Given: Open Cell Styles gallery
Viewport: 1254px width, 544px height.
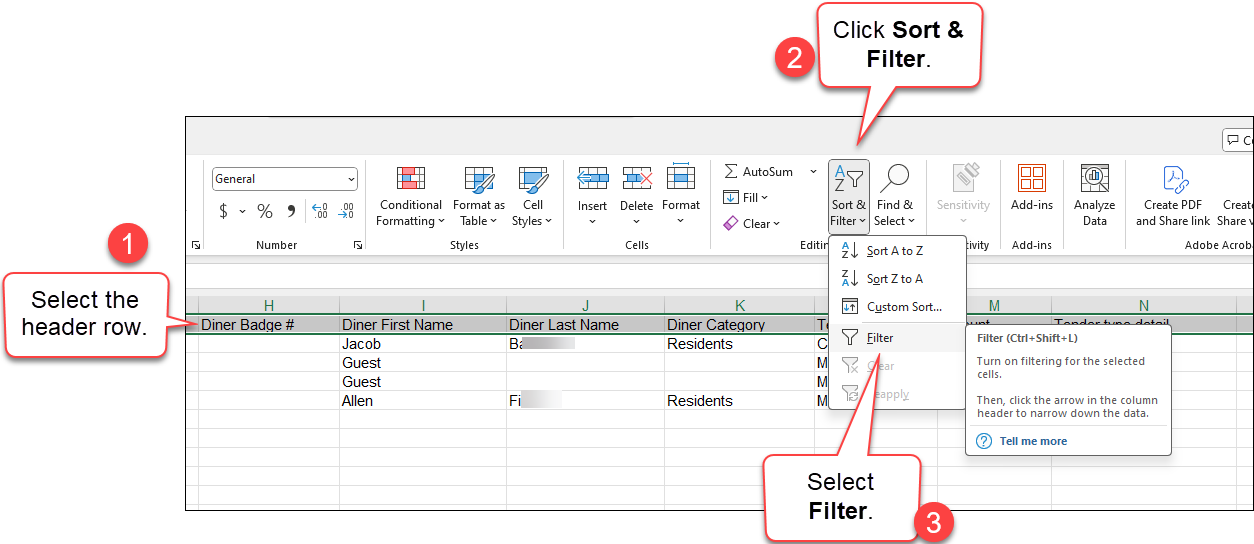Looking at the screenshot, I should (x=532, y=196).
